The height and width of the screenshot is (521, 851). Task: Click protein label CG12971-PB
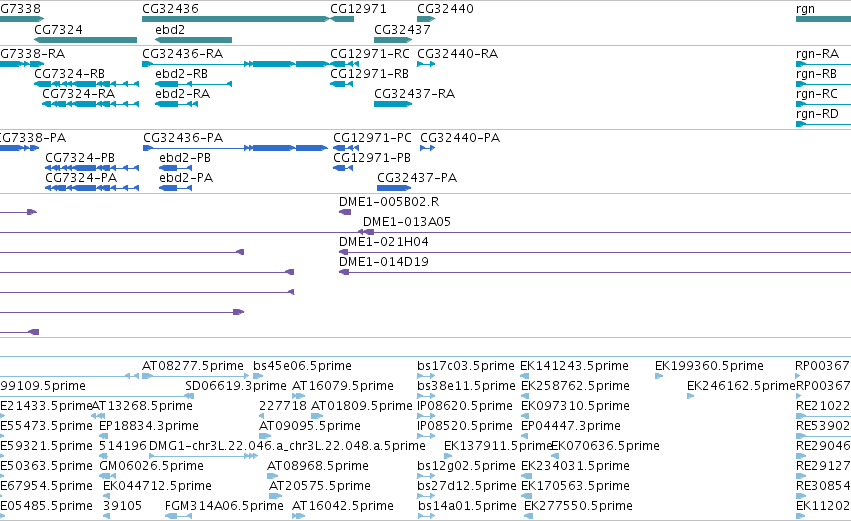(x=372, y=158)
